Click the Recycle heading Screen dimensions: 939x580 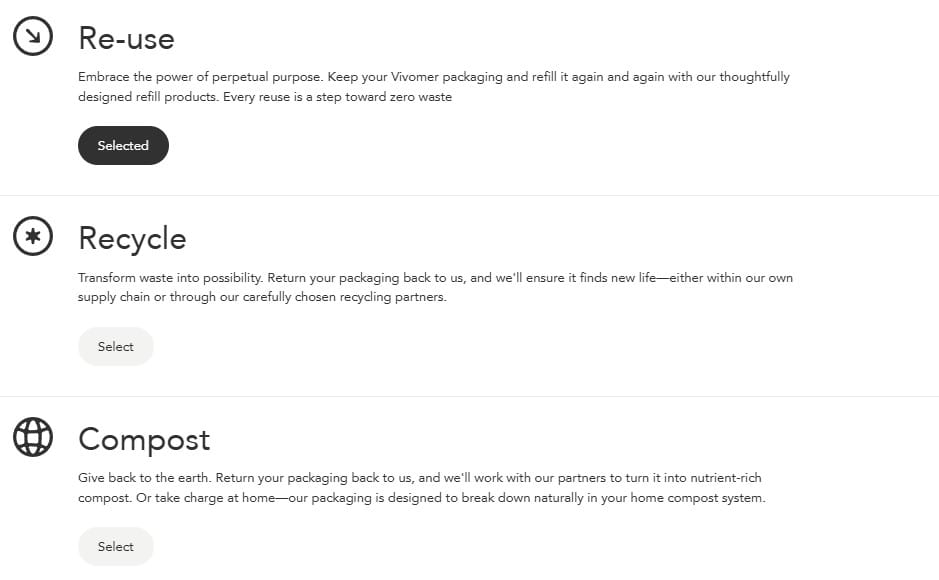point(132,239)
